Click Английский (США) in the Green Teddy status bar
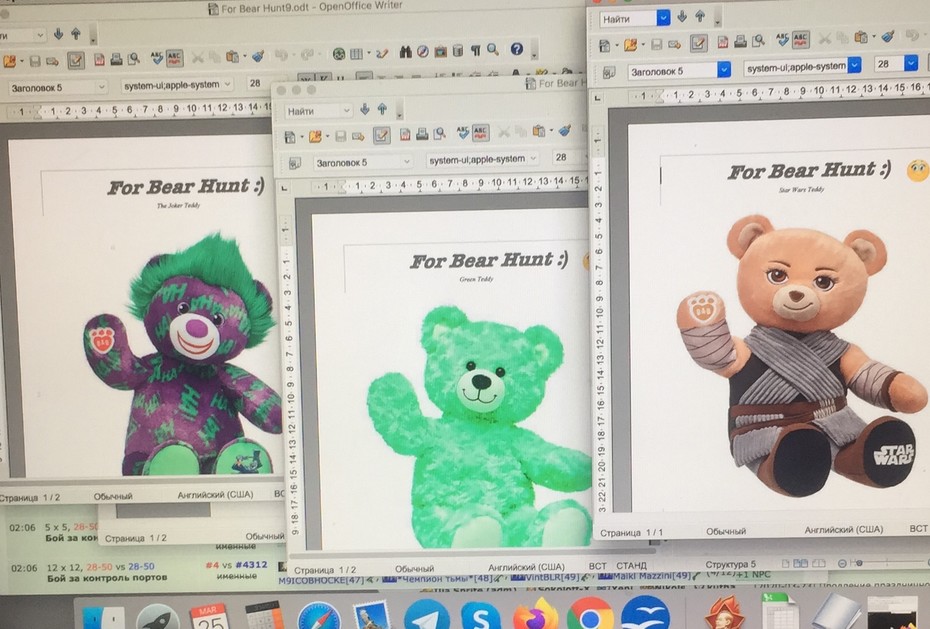The width and height of the screenshot is (930, 629). click(526, 567)
